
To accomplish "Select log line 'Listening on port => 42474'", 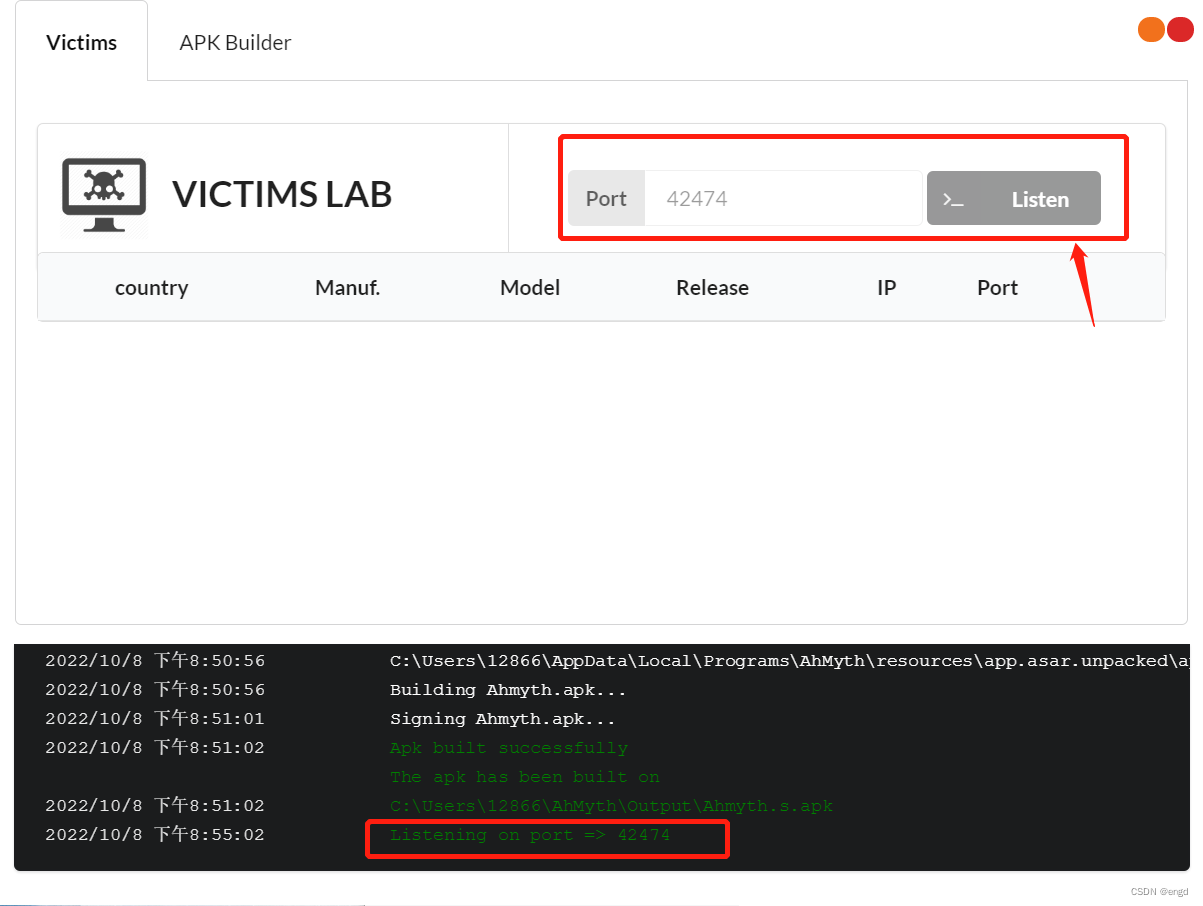I will click(530, 835).
